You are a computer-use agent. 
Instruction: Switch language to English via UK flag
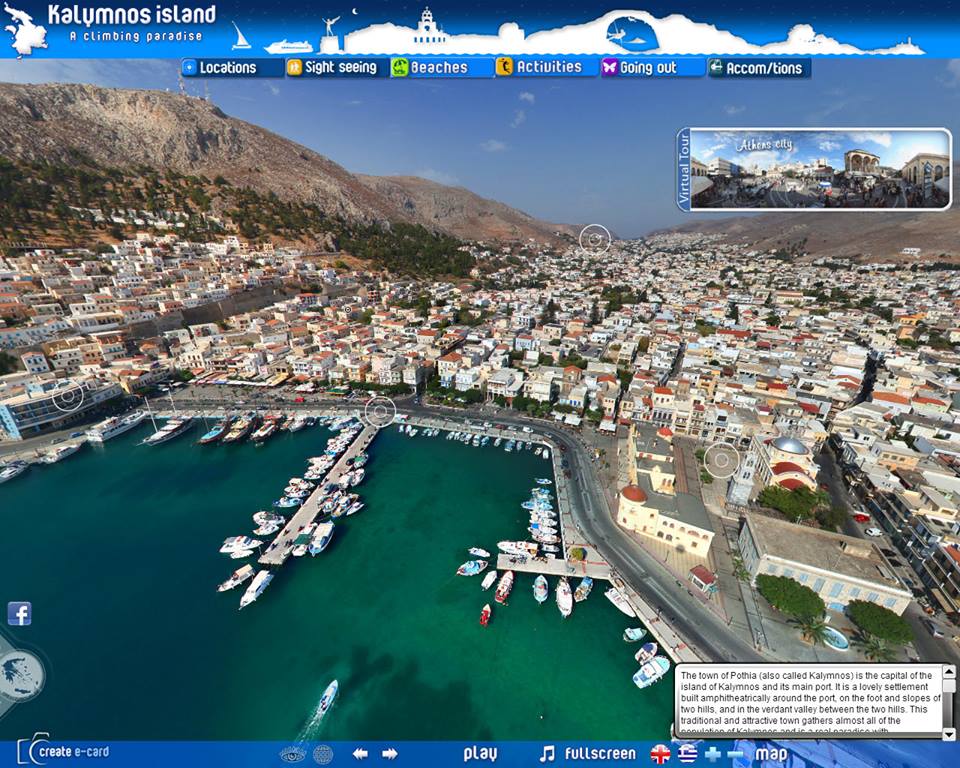coord(660,755)
